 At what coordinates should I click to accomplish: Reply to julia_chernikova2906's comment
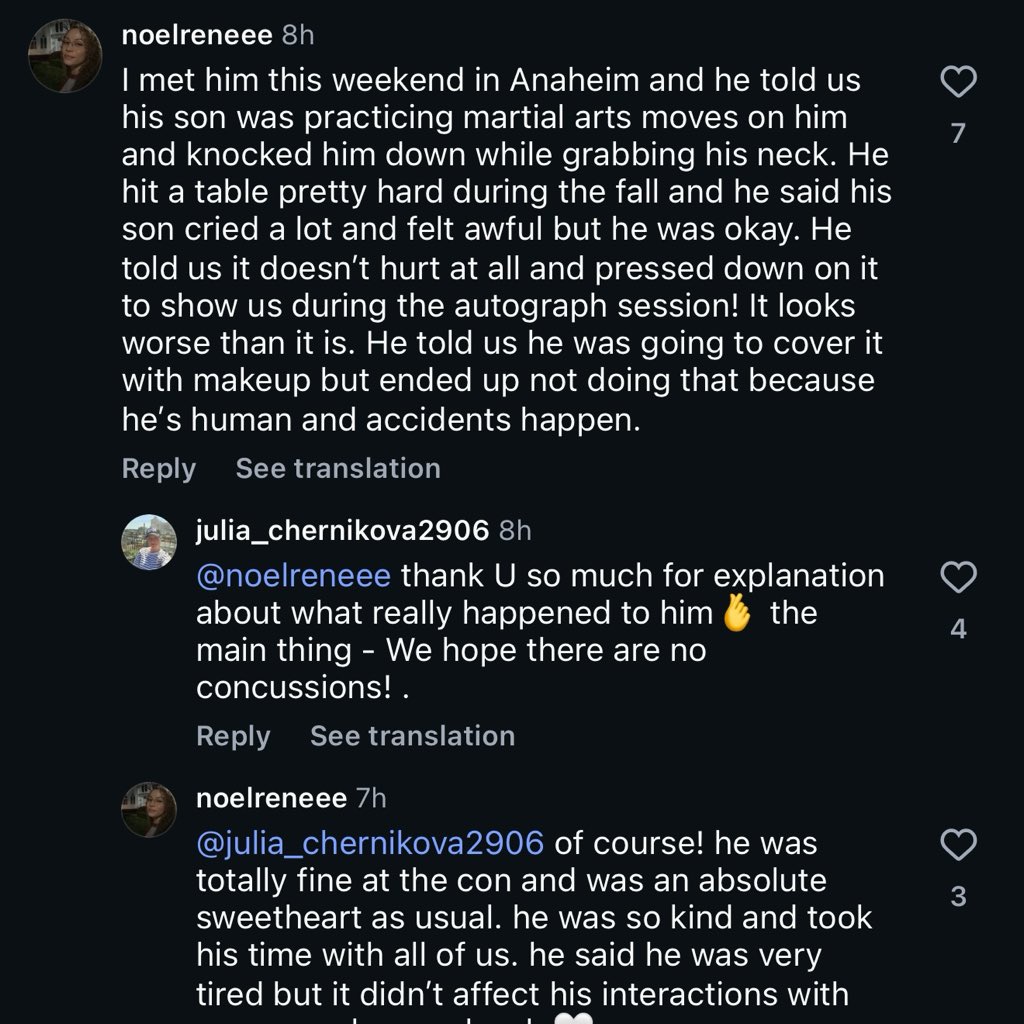coord(233,736)
